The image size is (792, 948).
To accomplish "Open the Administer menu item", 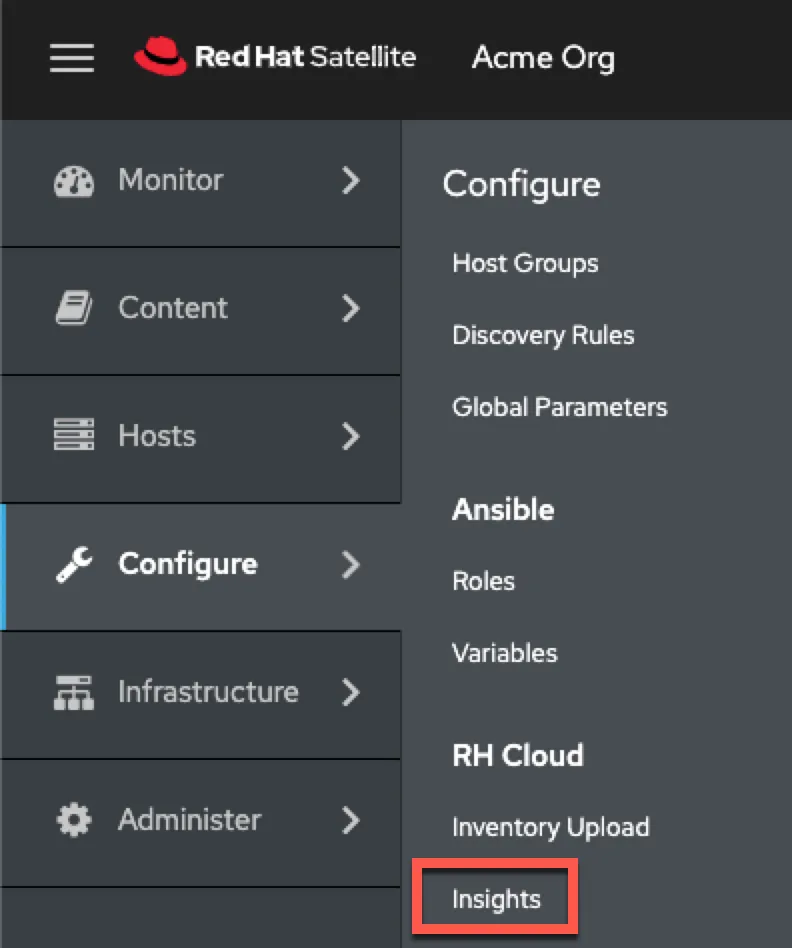I will tap(189, 819).
